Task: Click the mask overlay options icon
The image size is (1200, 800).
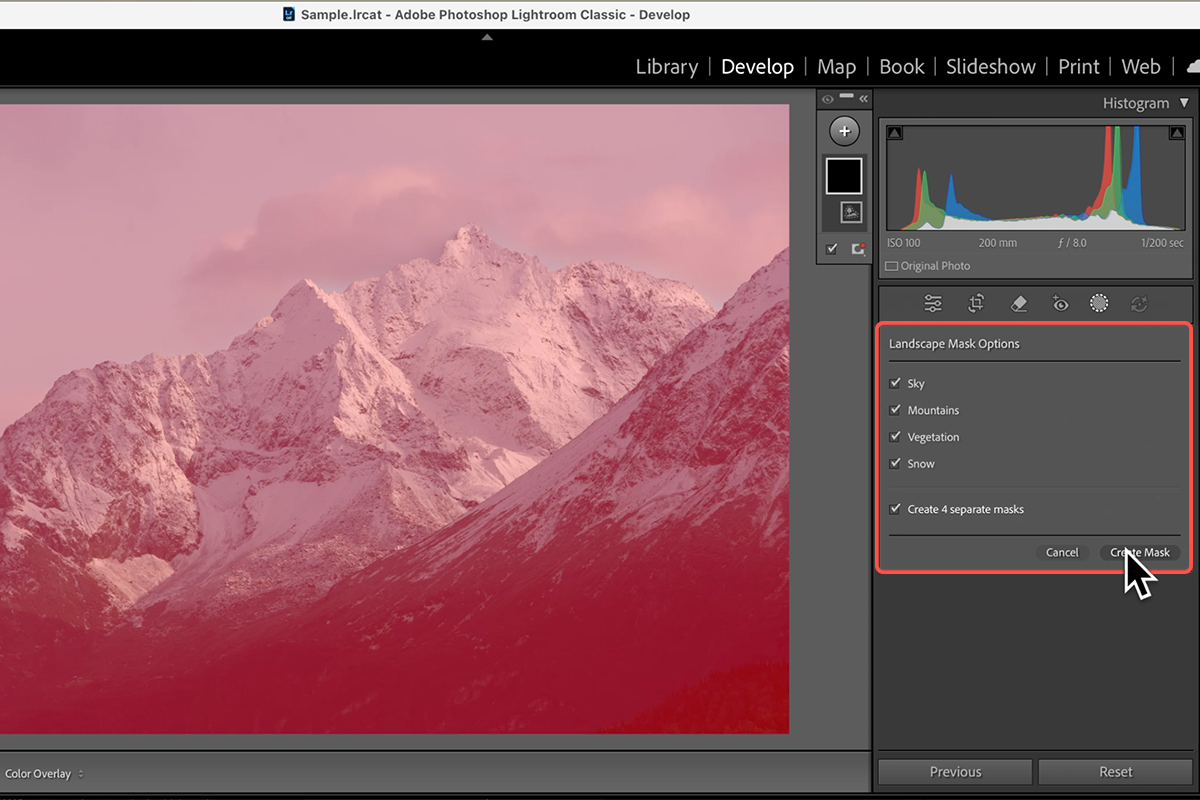Action: point(857,249)
